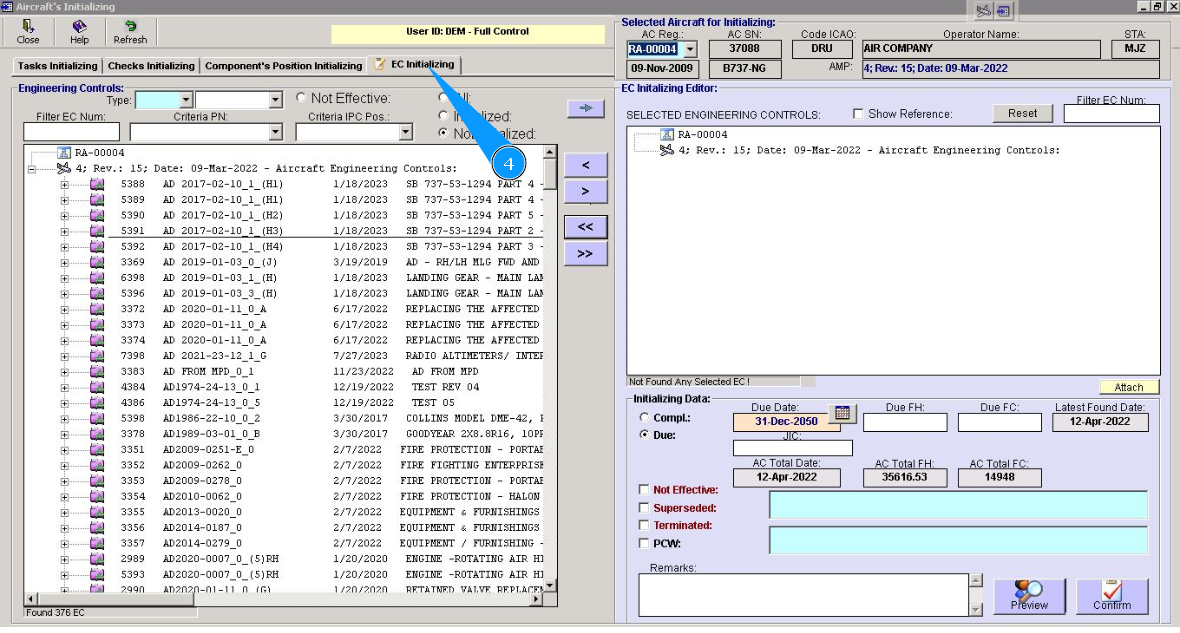Select the Compl. radio button

[643, 417]
